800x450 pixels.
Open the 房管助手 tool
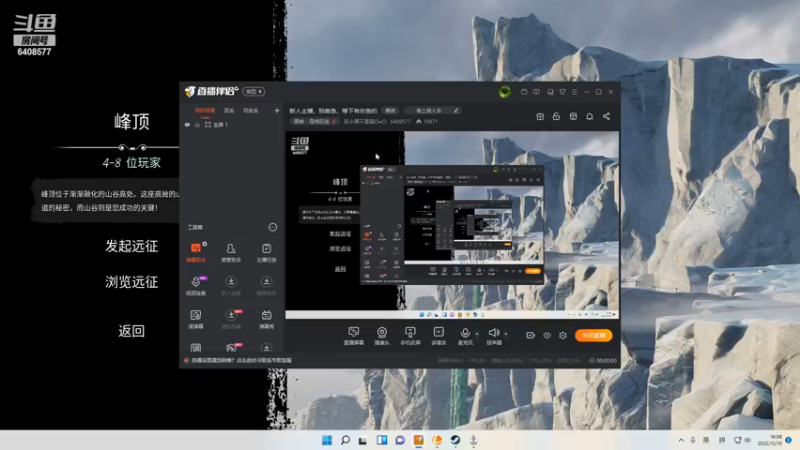[231, 252]
